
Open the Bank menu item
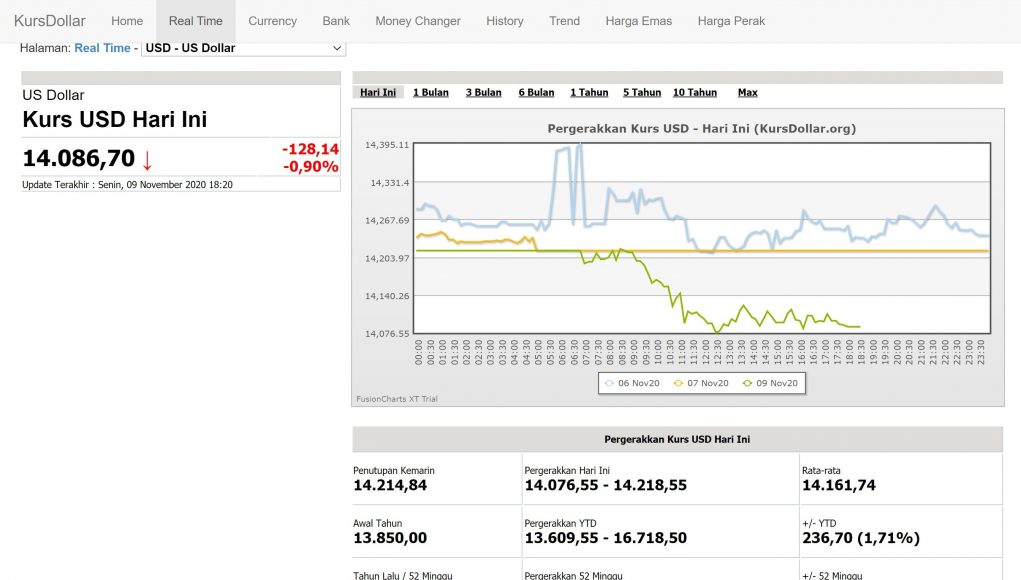pos(336,21)
